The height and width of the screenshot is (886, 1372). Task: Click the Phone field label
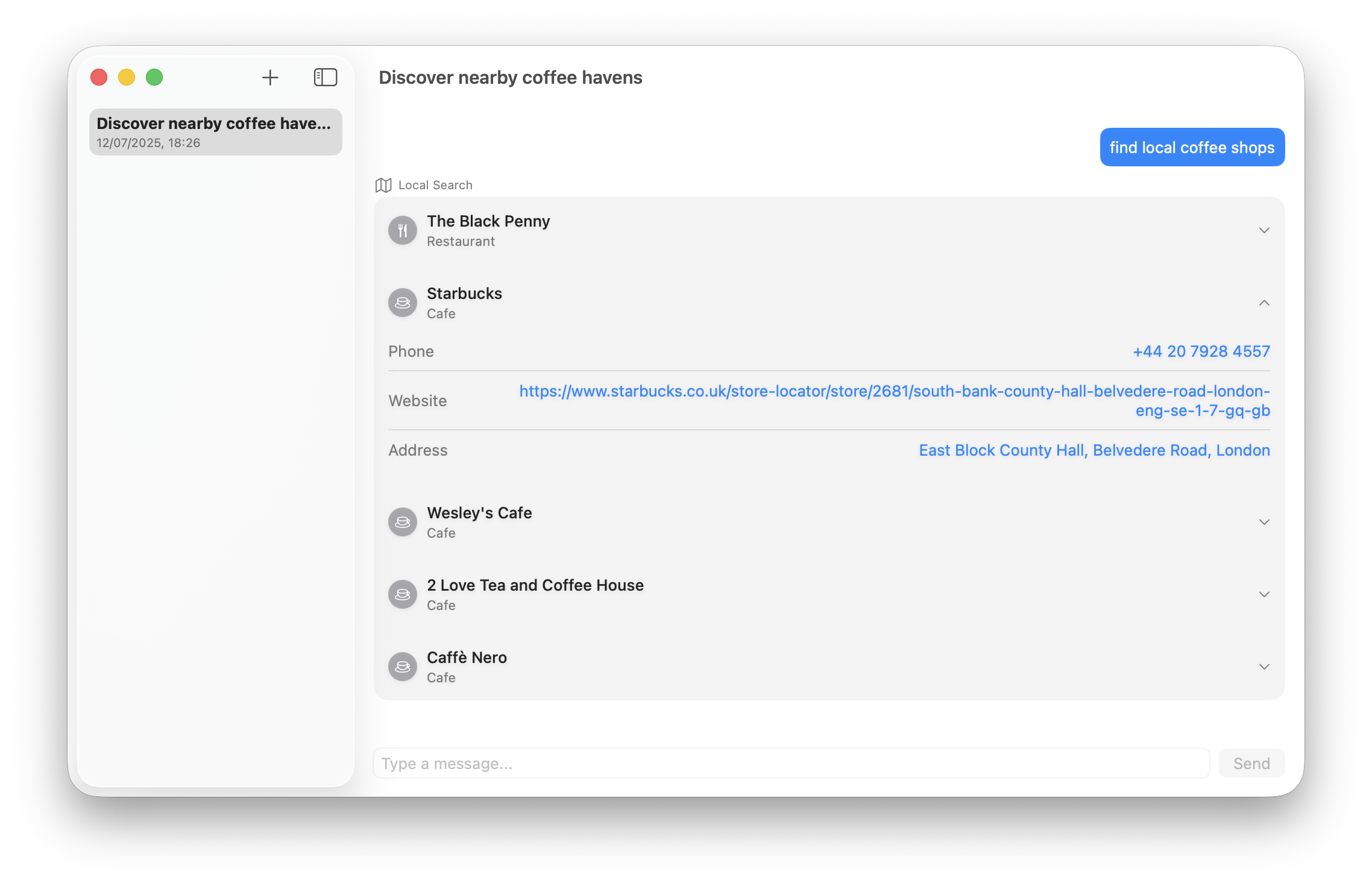(x=411, y=351)
